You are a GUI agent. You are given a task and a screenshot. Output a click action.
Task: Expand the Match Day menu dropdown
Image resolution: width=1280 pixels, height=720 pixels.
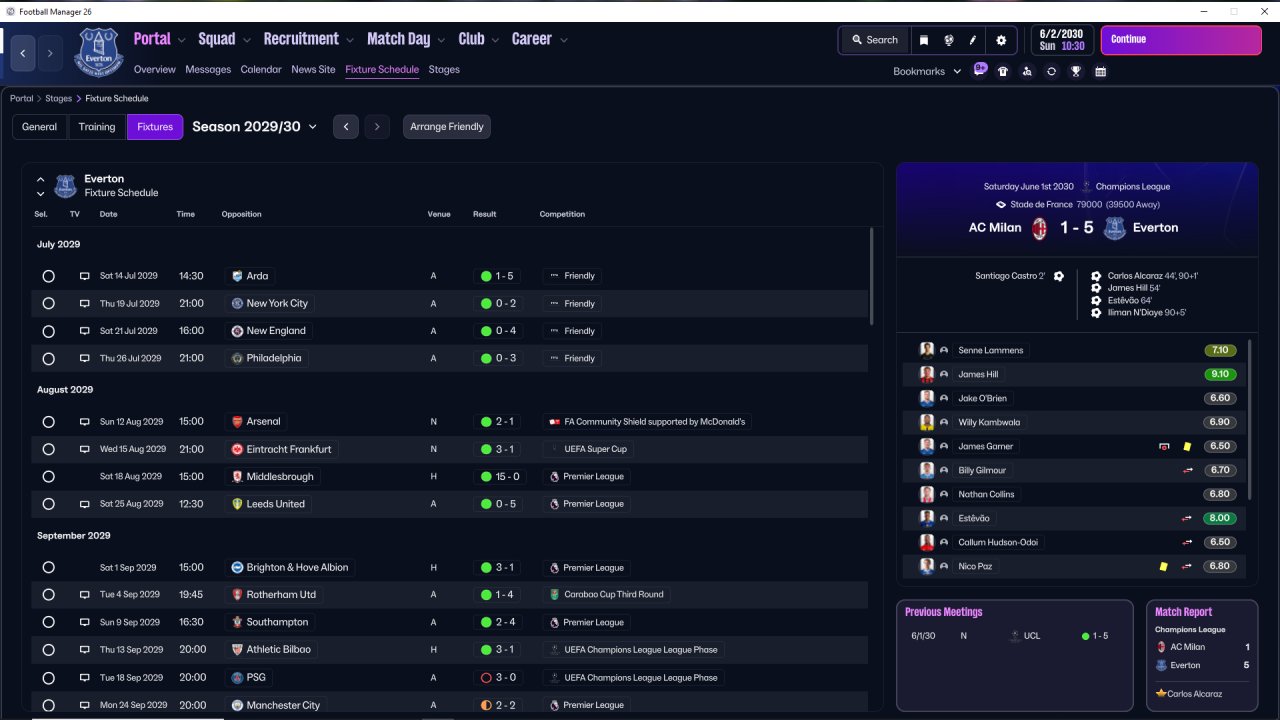(x=441, y=41)
